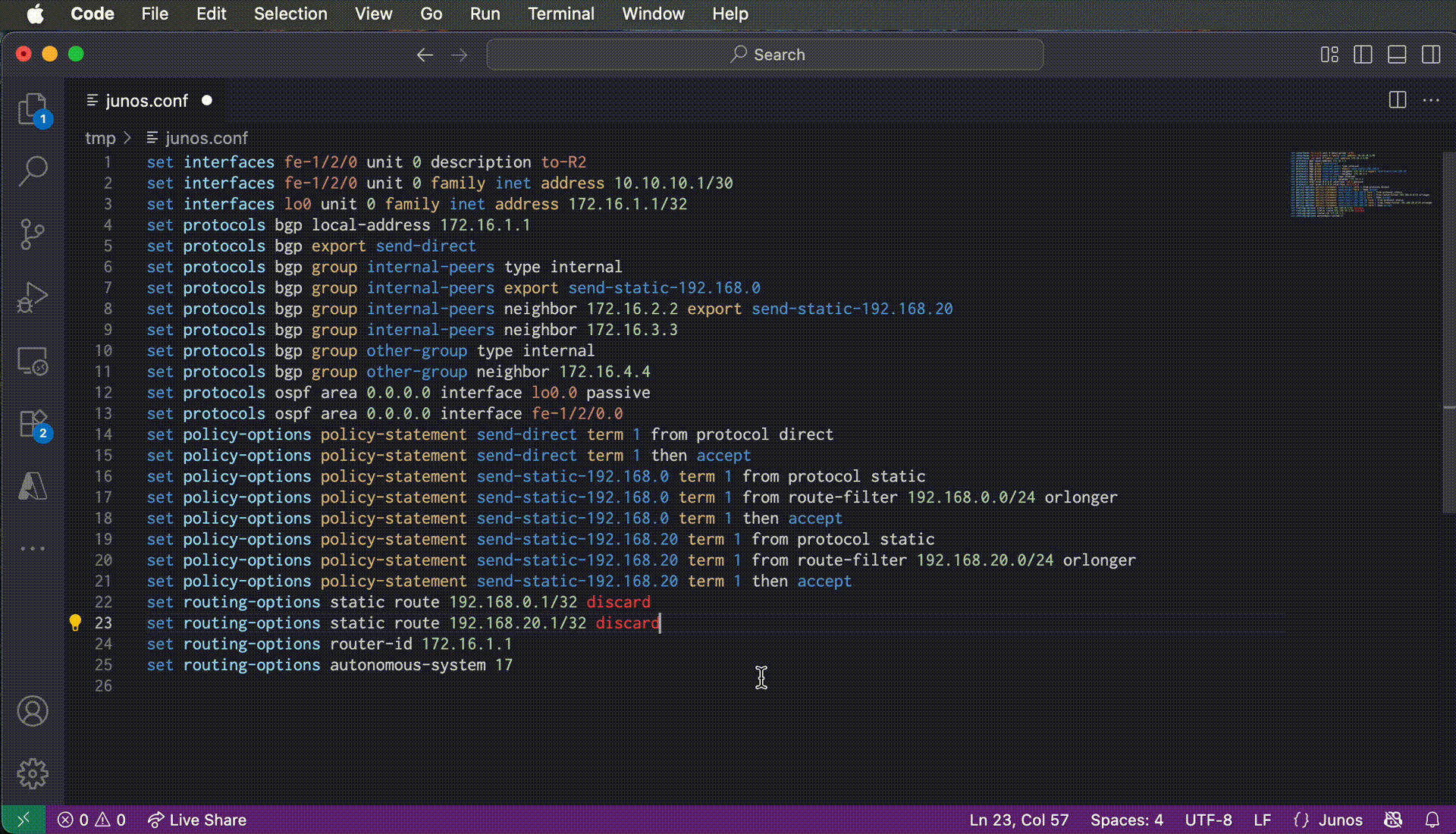Image resolution: width=1456 pixels, height=834 pixels.
Task: Open the Terminal menu
Action: 560,14
